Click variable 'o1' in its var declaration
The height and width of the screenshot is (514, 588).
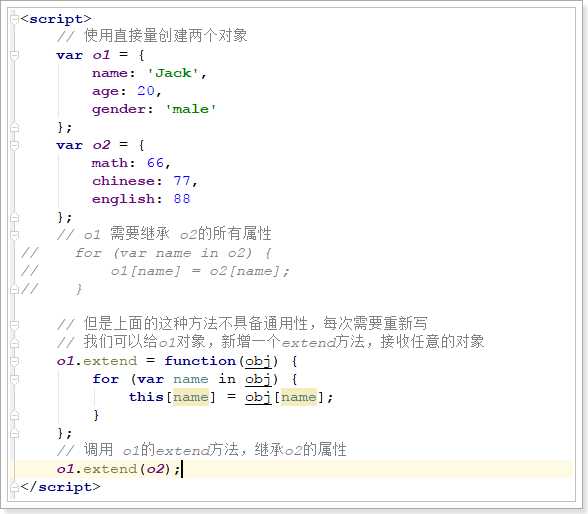[101, 55]
